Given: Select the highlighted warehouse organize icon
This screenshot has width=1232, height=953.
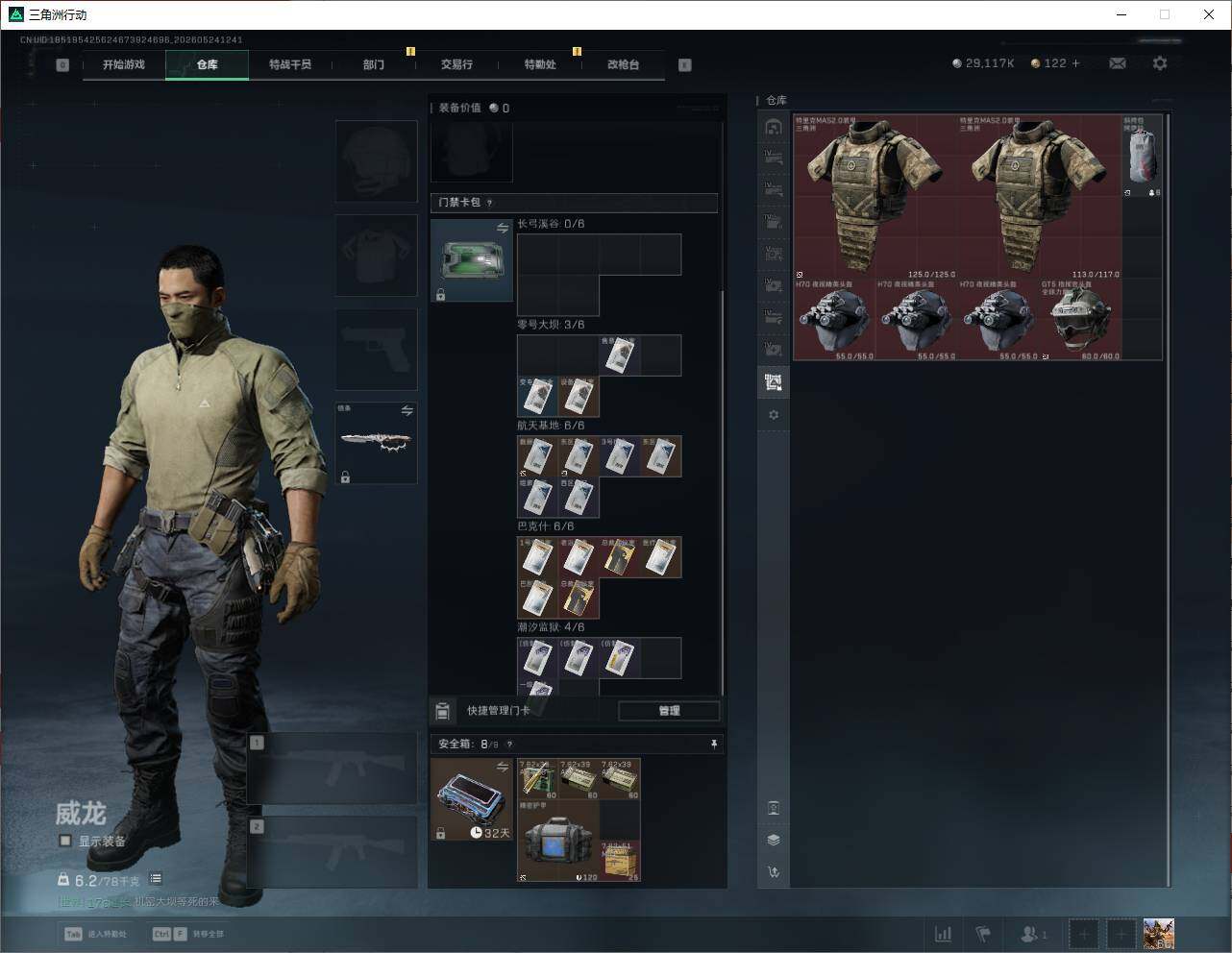Looking at the screenshot, I should point(774,382).
